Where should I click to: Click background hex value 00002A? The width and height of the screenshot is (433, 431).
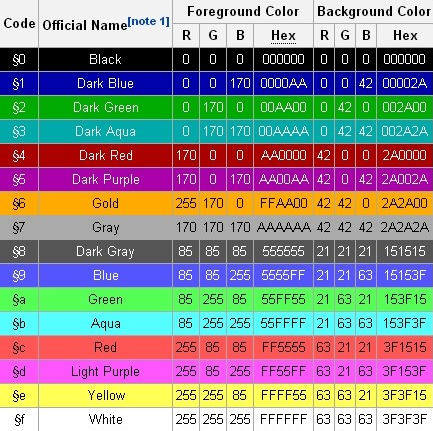(x=405, y=83)
